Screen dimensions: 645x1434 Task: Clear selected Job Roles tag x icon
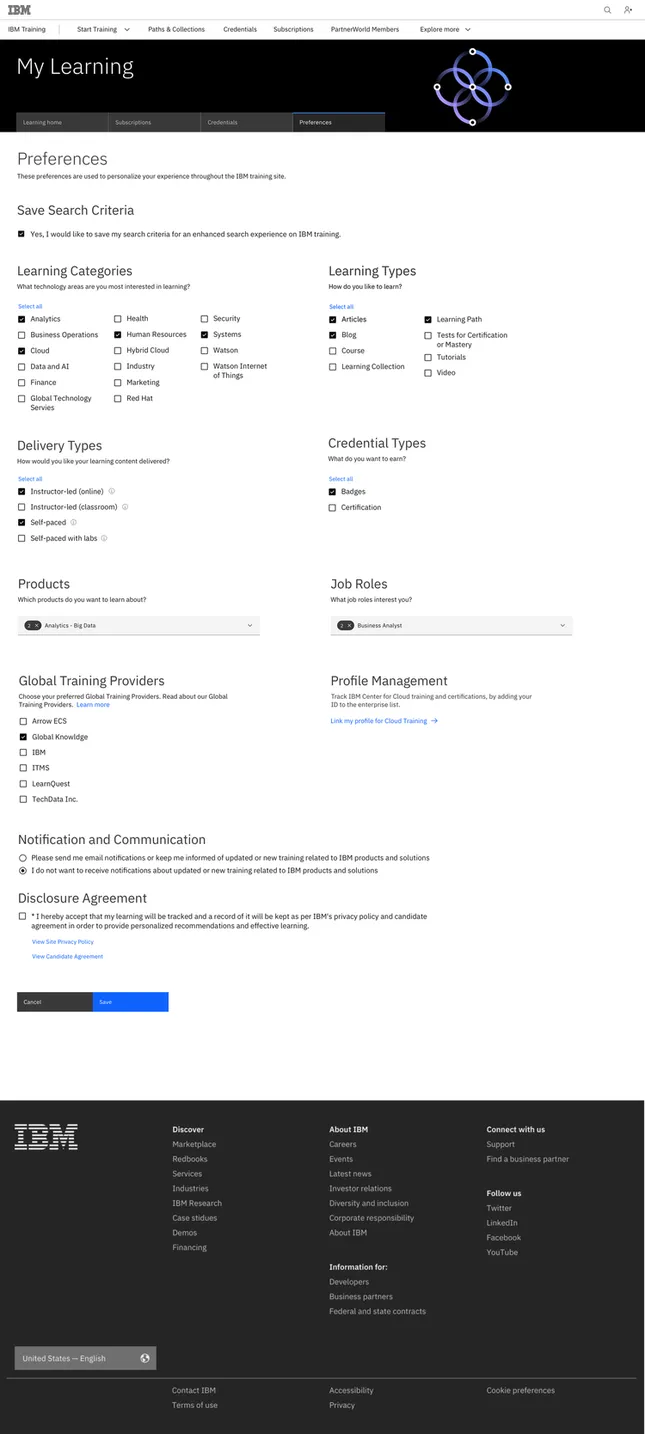tap(350, 625)
